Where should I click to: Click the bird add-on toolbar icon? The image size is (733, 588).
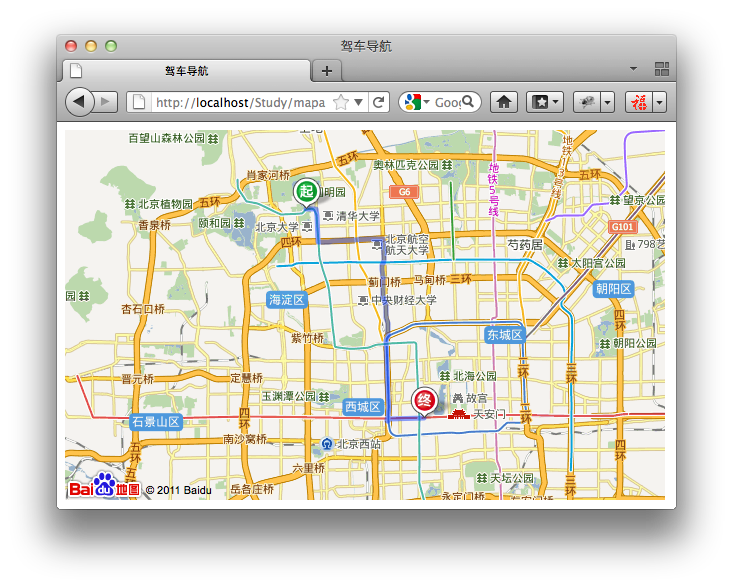click(x=587, y=102)
